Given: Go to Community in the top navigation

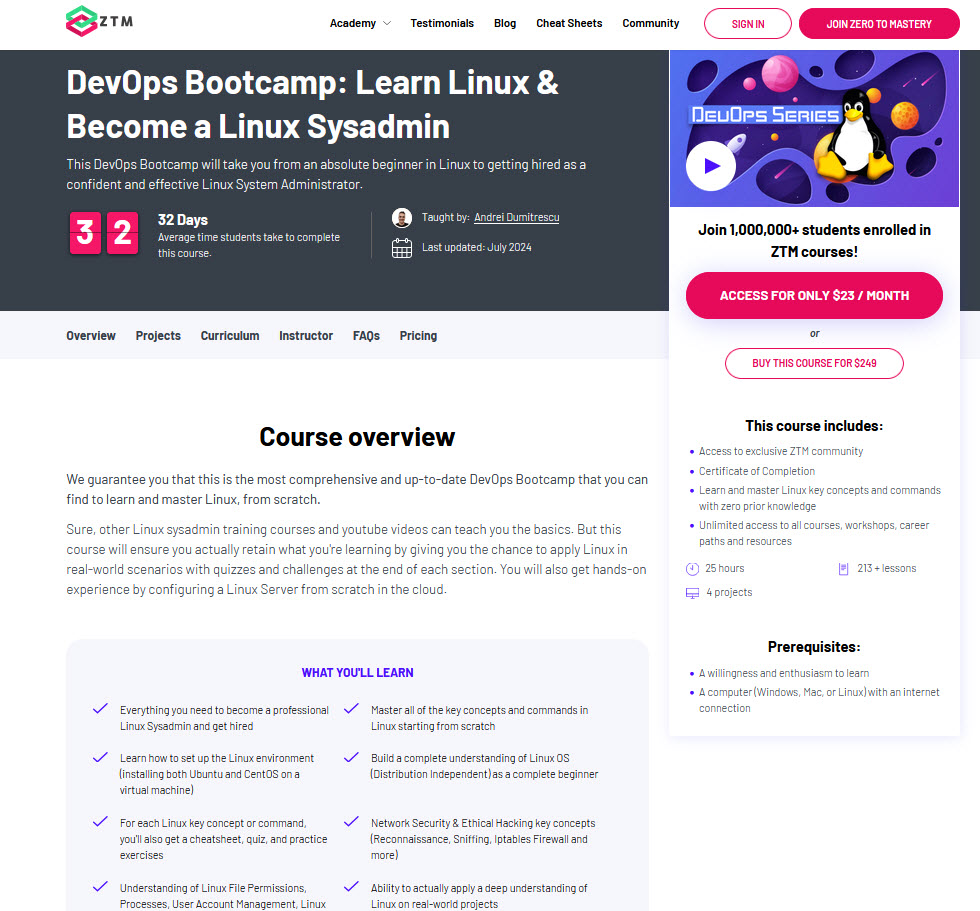Looking at the screenshot, I should pos(651,23).
